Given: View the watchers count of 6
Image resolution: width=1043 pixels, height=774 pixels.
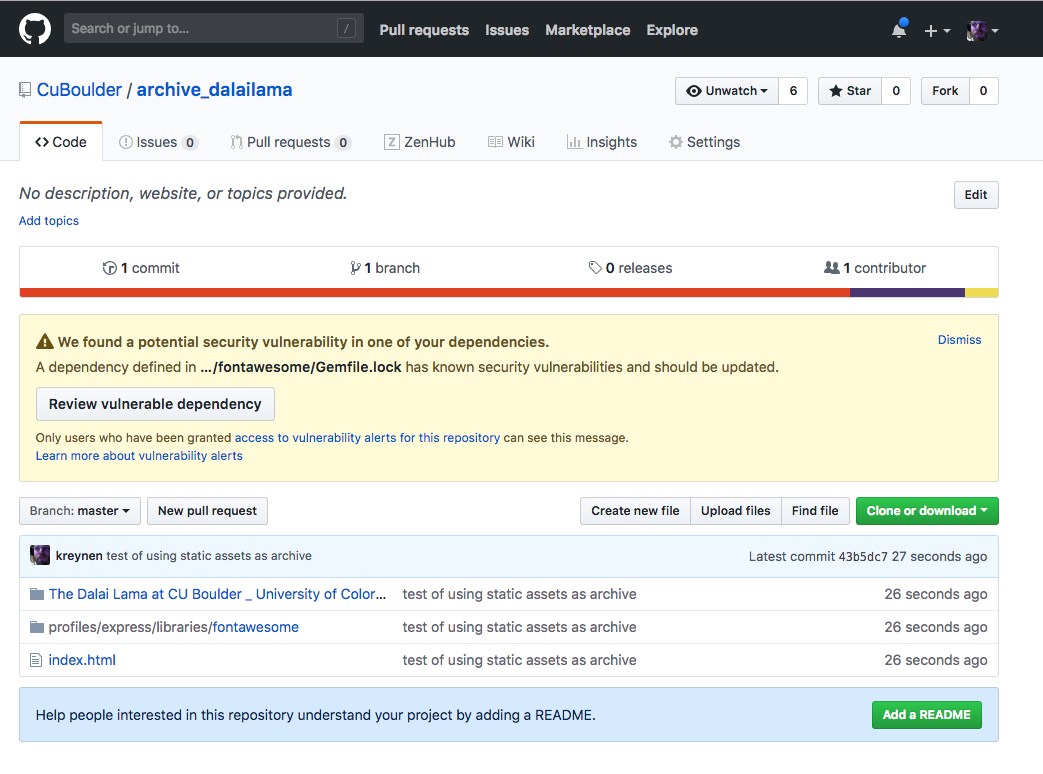Looking at the screenshot, I should pos(793,91).
